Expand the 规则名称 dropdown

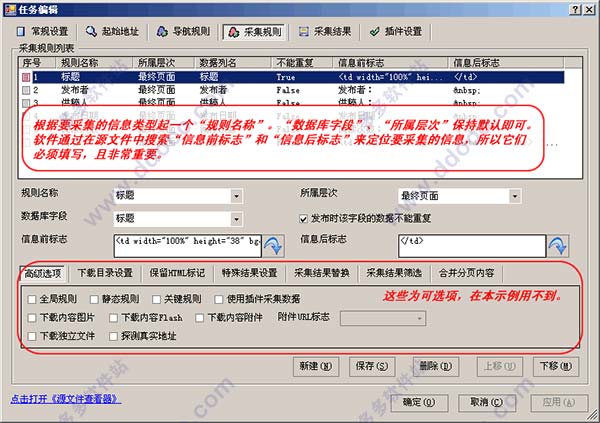pyautogui.click(x=236, y=196)
